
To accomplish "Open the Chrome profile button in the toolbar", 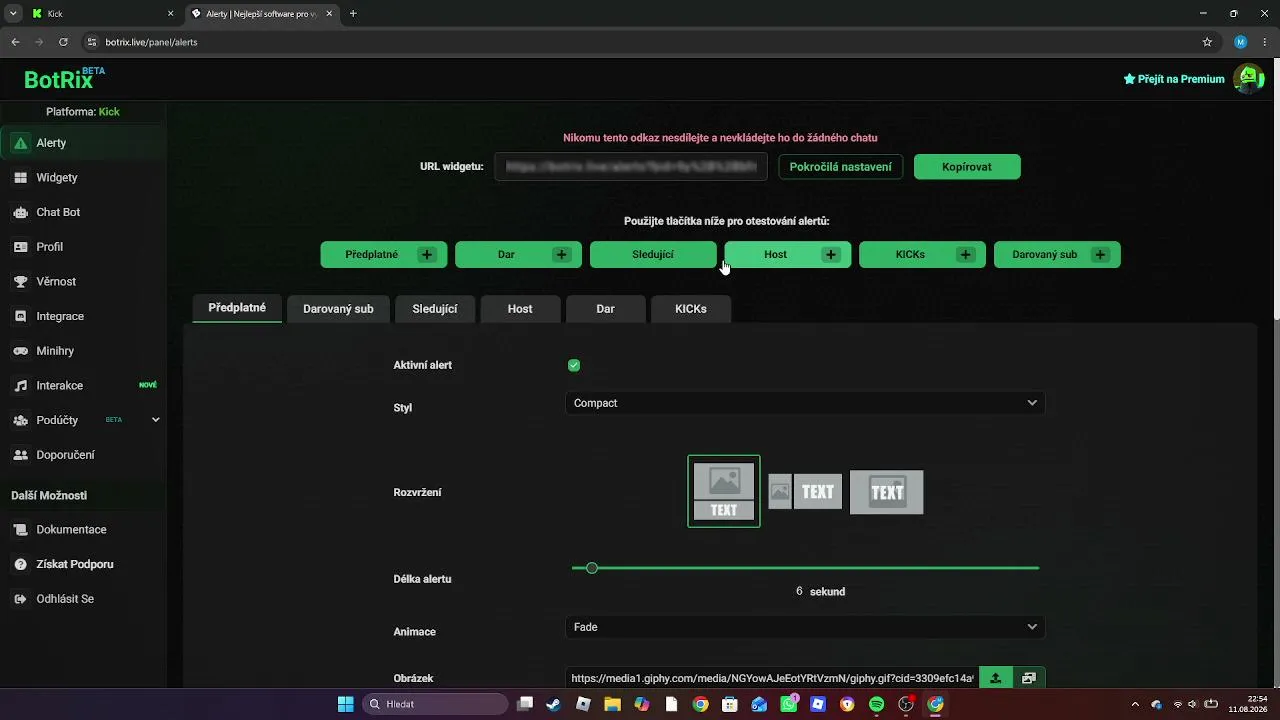I will tap(1241, 42).
